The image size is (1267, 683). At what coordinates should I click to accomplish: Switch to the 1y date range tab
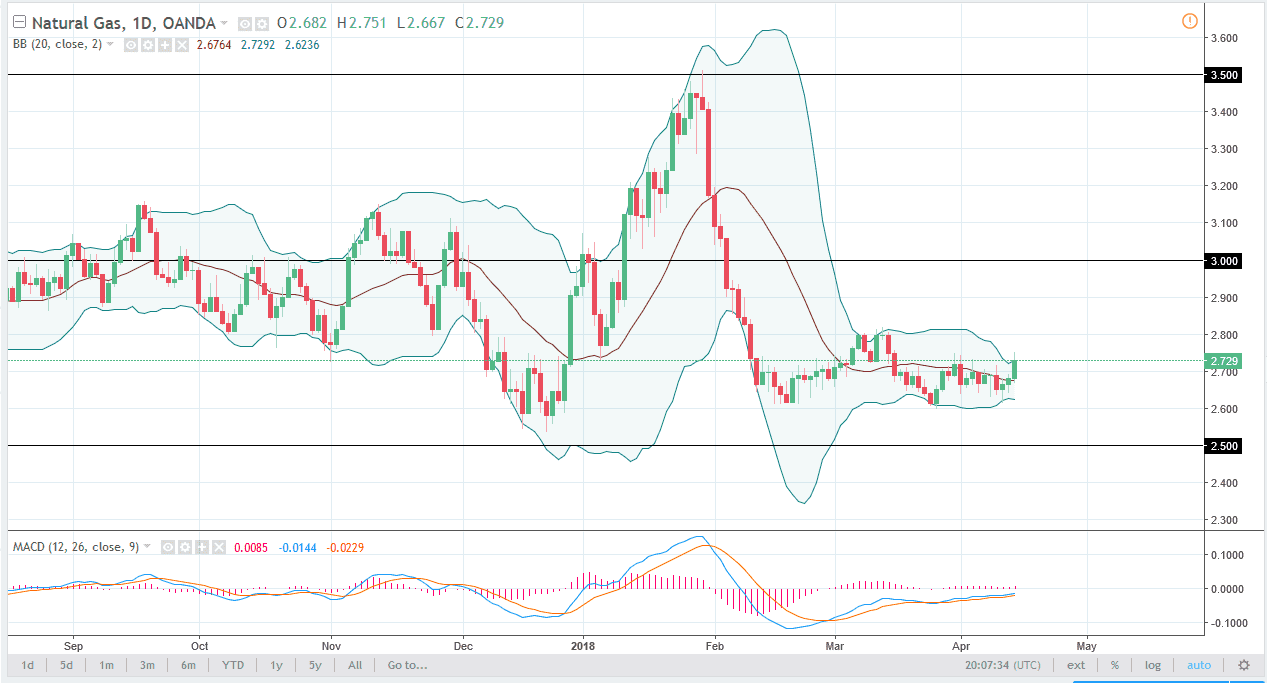pyautogui.click(x=276, y=665)
